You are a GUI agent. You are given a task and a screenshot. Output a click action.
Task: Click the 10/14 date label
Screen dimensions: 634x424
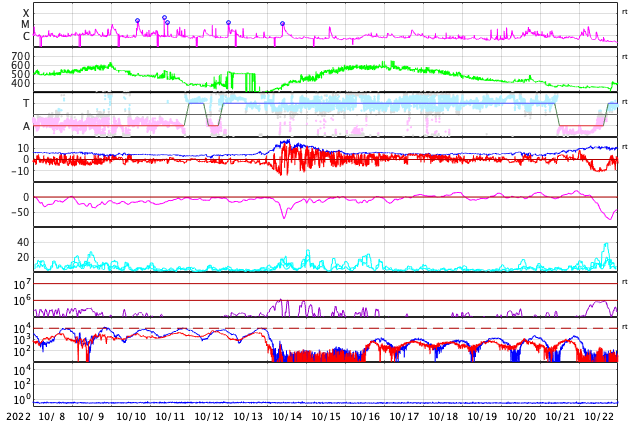pyautogui.click(x=287, y=417)
